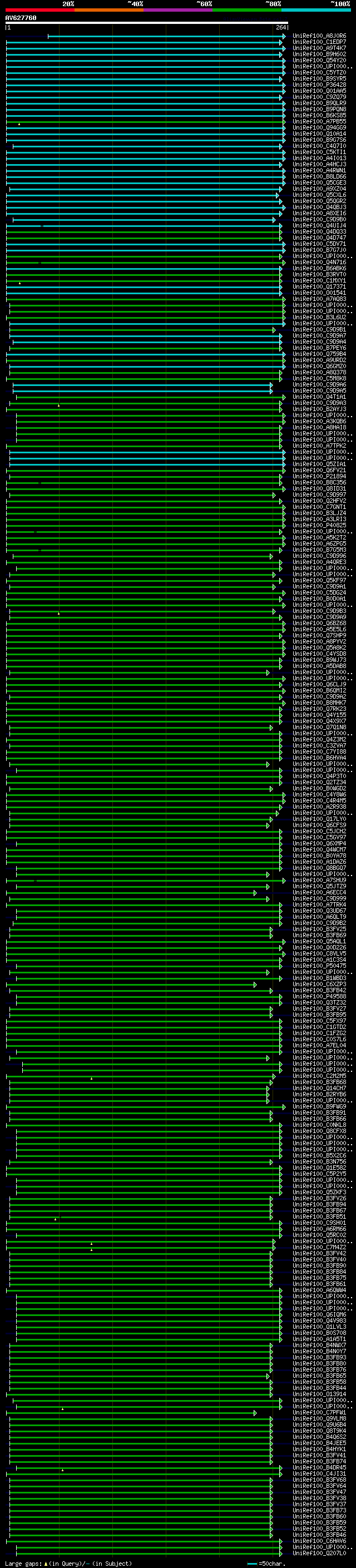Click label UniRef100_Q14CH7
This screenshot has height=1568, width=356.
[319, 1089]
